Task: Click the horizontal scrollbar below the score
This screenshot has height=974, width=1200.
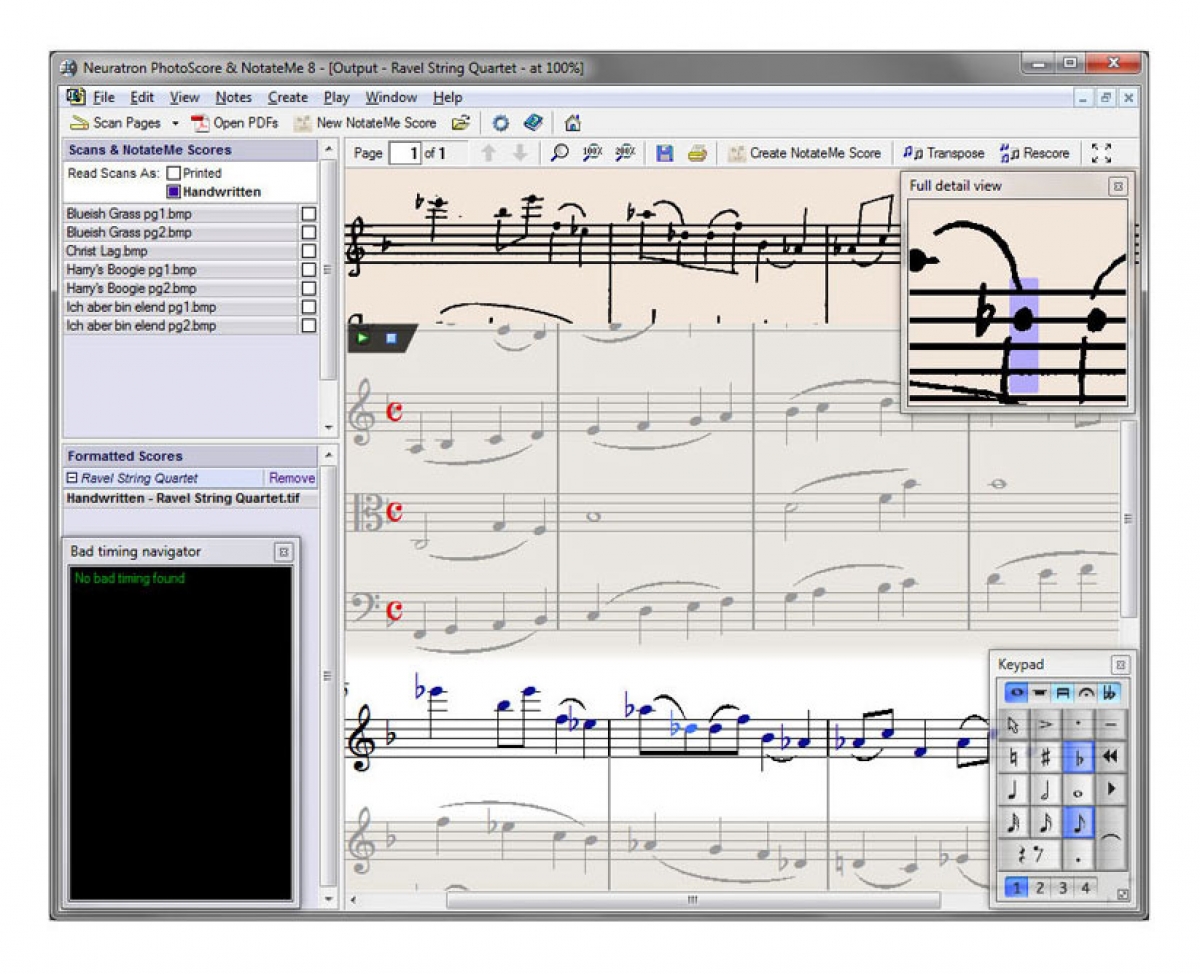Action: click(x=692, y=900)
